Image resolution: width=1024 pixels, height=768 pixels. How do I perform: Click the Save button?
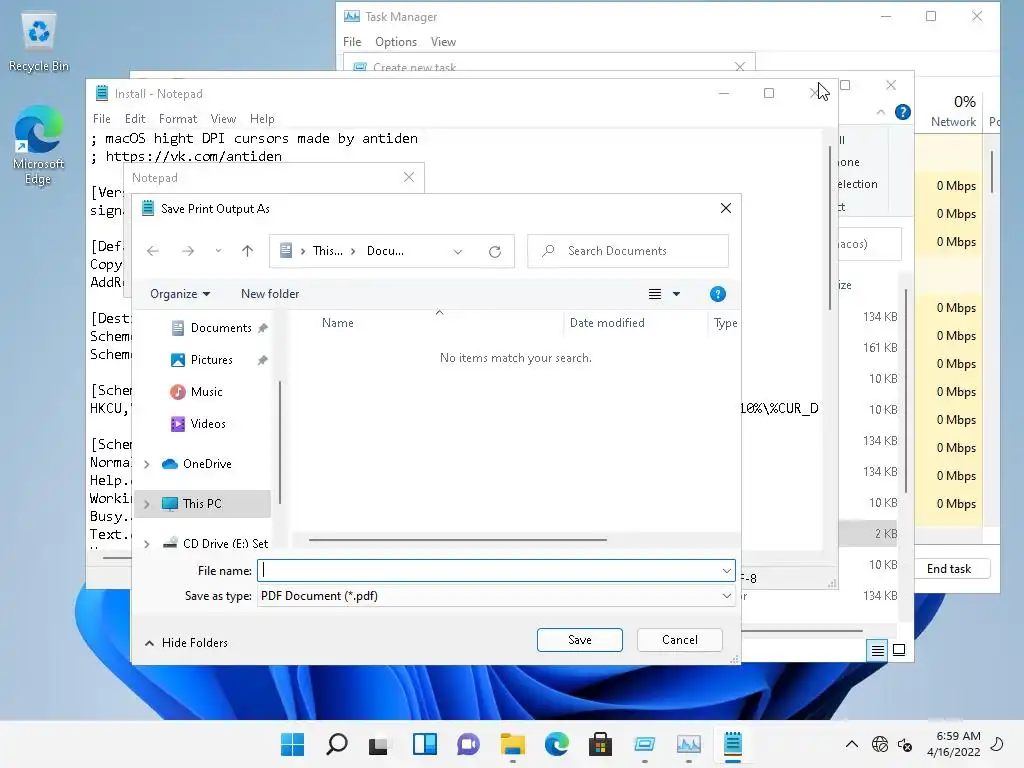580,640
